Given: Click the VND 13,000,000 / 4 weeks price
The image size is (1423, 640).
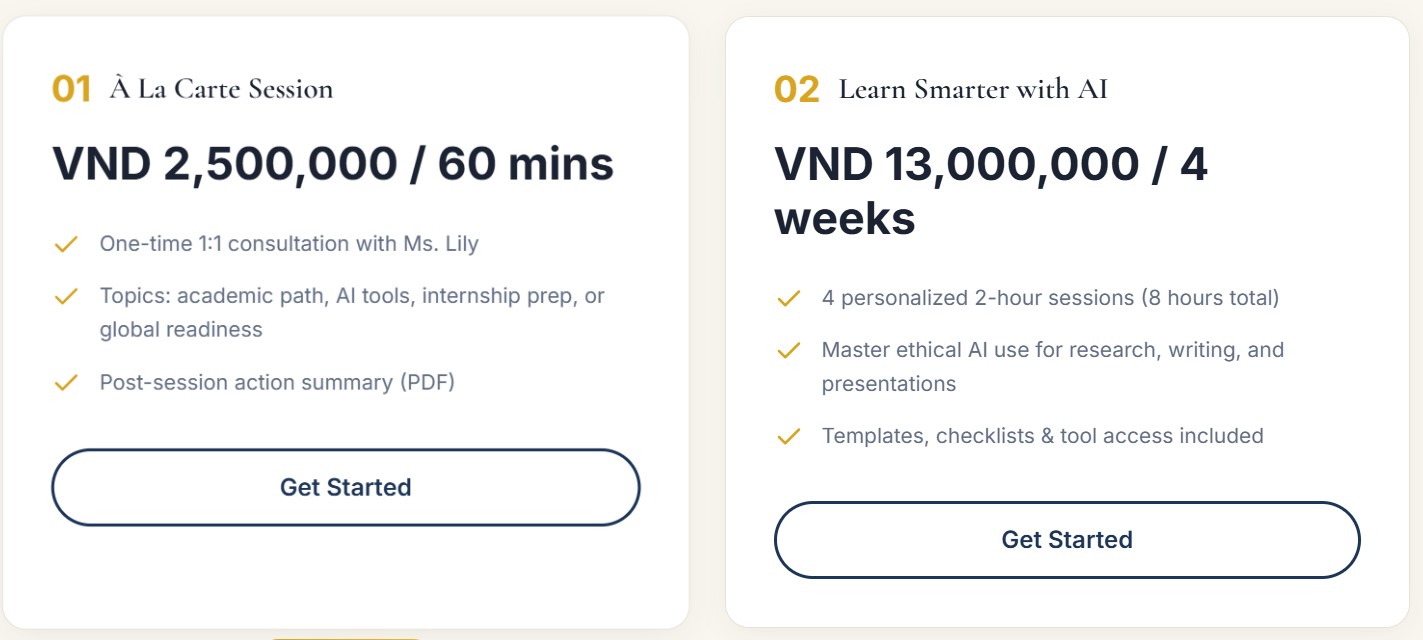Looking at the screenshot, I should [990, 190].
